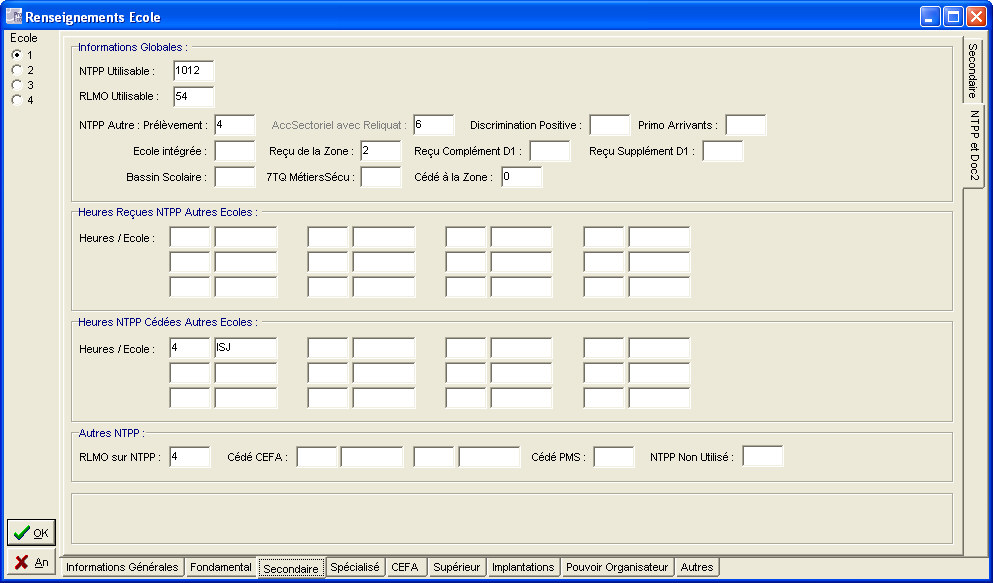Click the Reçu Supplément D1 field
Image resolution: width=993 pixels, height=583 pixels.
click(723, 151)
